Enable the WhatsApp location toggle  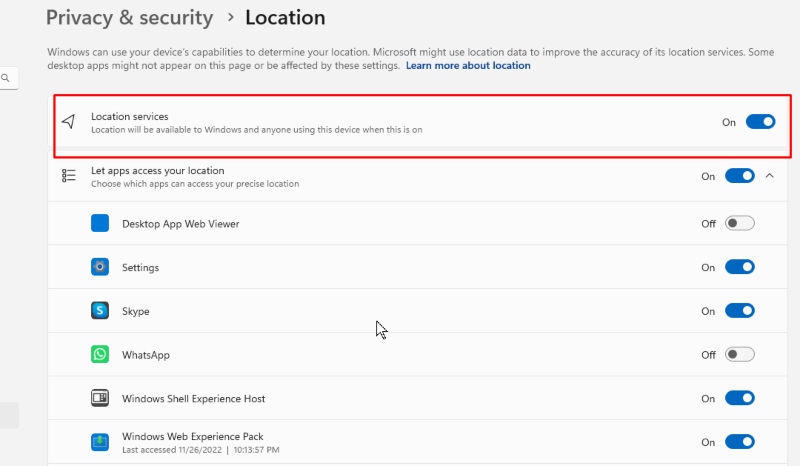pyautogui.click(x=739, y=354)
